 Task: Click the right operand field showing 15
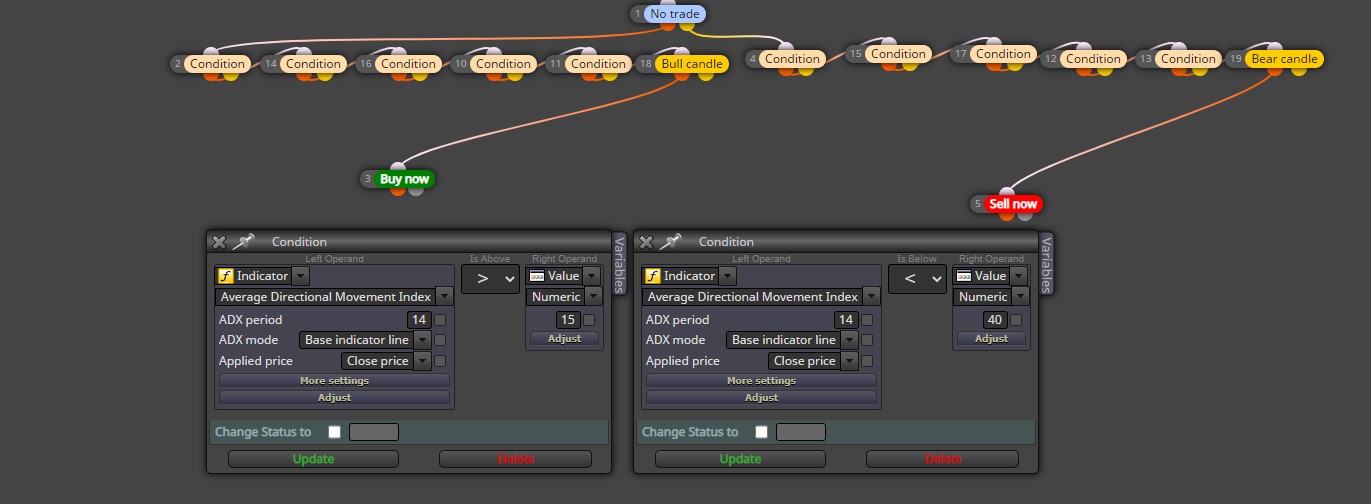[x=568, y=320]
